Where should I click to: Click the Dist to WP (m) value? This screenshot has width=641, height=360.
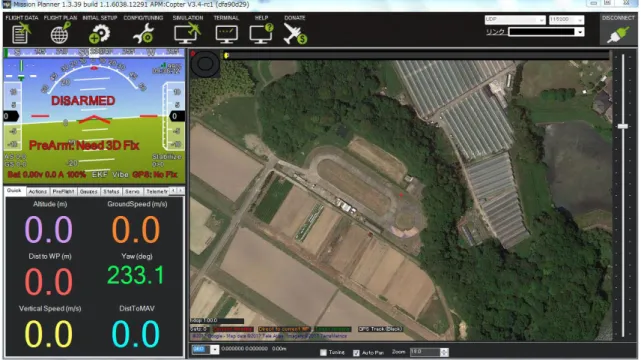point(49,282)
